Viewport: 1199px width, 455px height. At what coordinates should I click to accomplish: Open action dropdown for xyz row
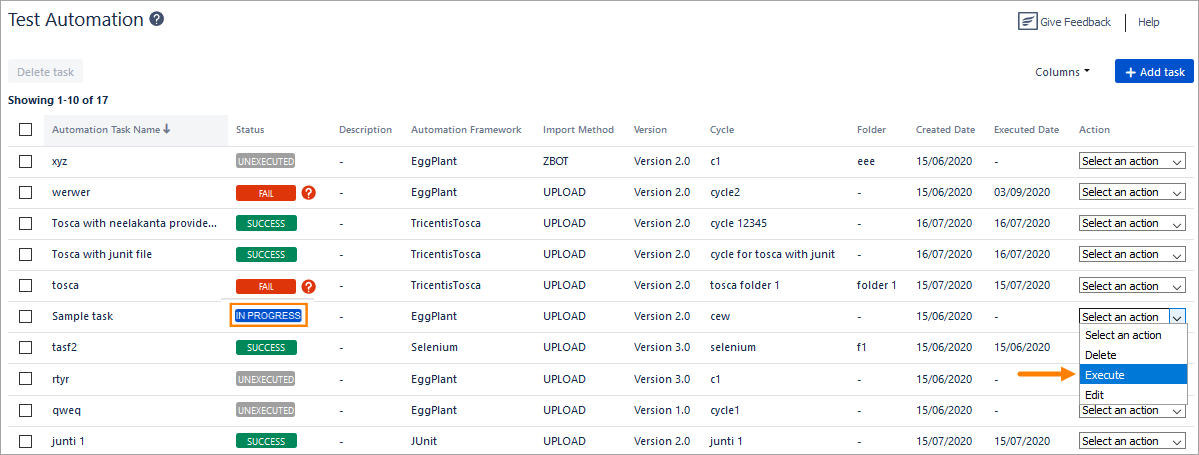pos(1132,161)
